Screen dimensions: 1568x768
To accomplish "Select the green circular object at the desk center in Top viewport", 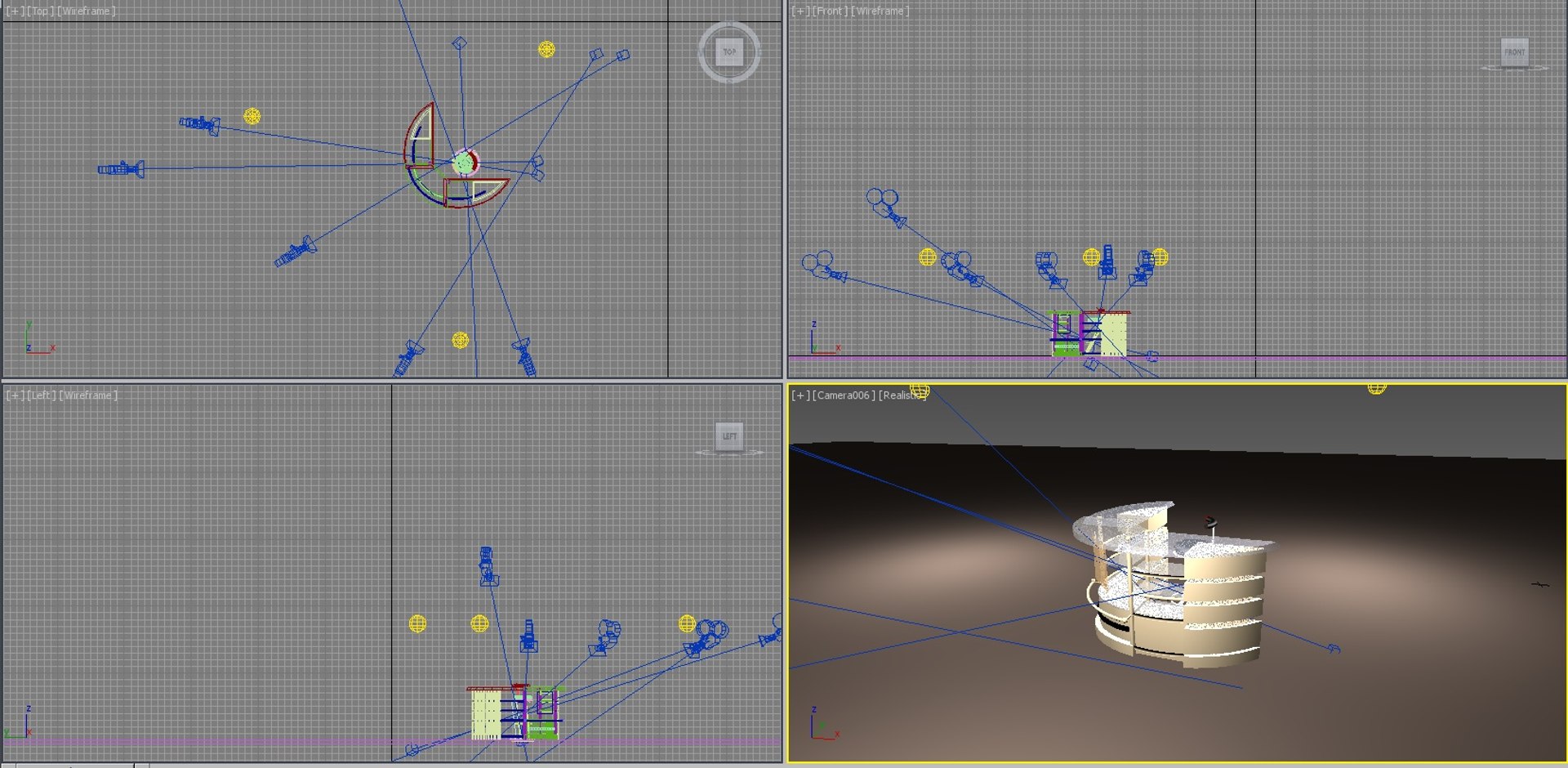I will click(465, 163).
